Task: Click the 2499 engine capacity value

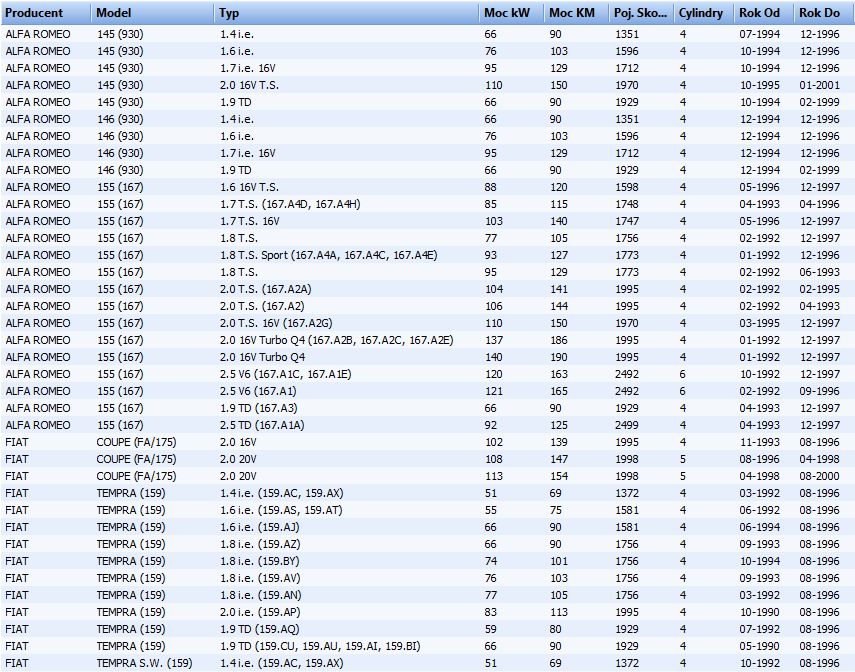Action: tap(627, 425)
